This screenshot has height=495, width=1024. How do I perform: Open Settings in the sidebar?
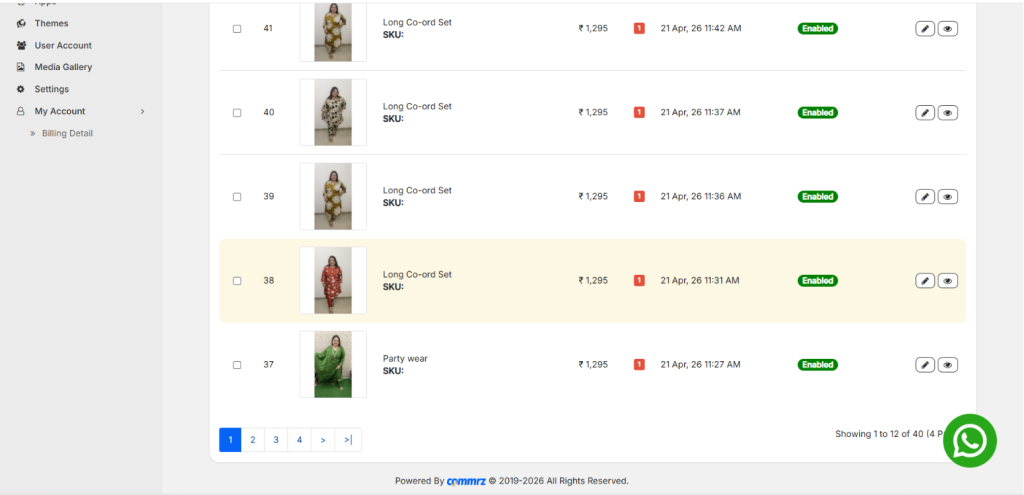(52, 89)
